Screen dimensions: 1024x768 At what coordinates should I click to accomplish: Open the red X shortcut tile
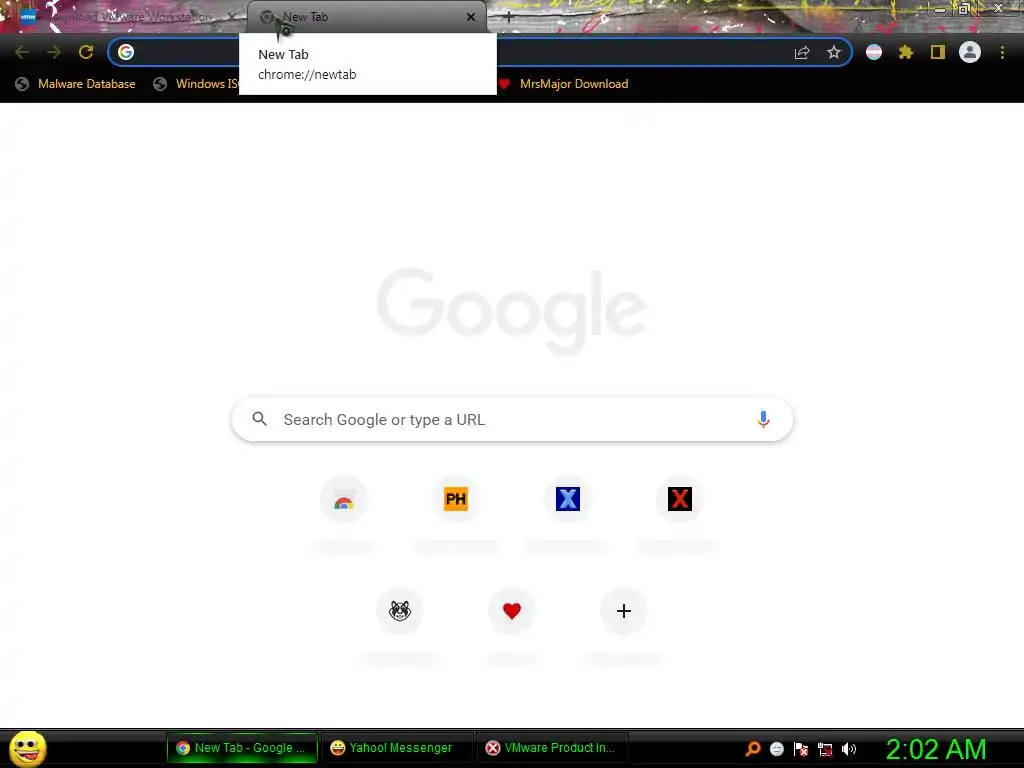679,500
